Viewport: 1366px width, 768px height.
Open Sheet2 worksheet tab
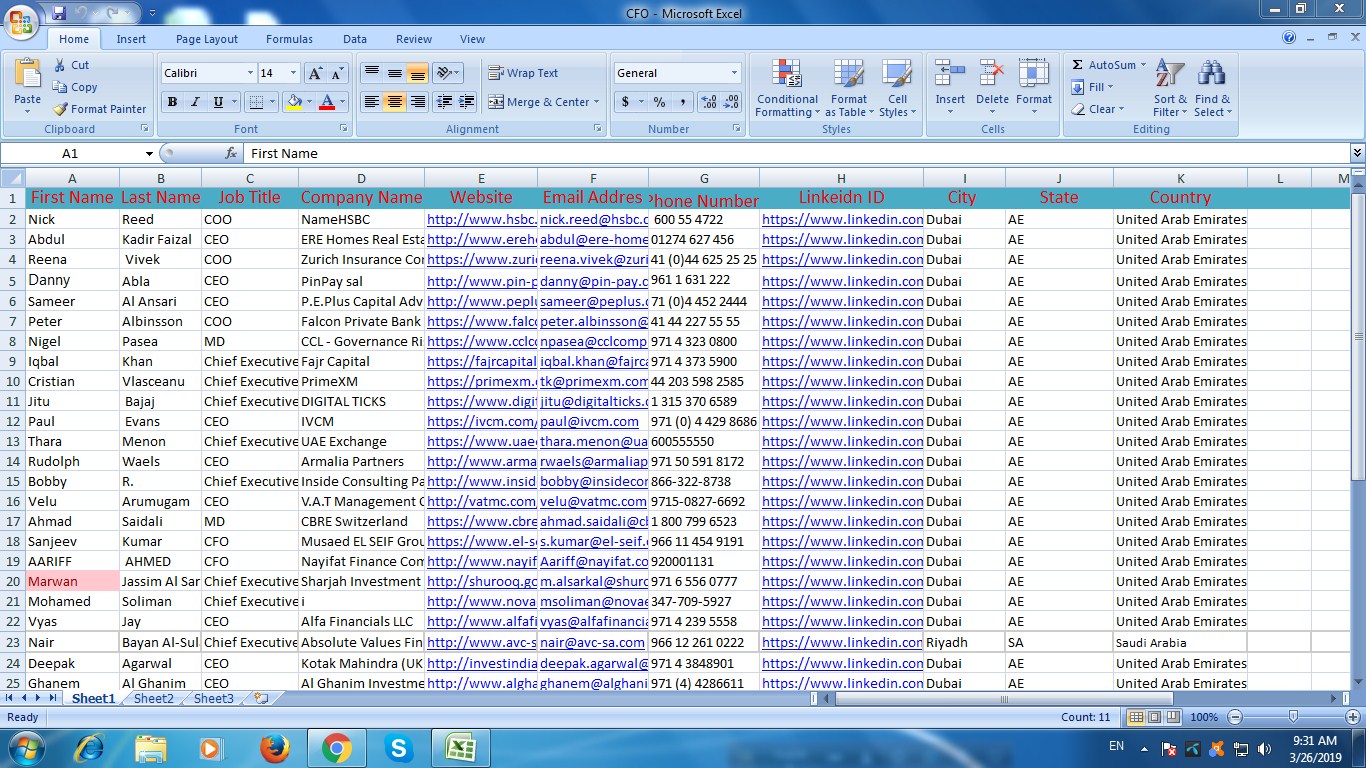tap(154, 698)
